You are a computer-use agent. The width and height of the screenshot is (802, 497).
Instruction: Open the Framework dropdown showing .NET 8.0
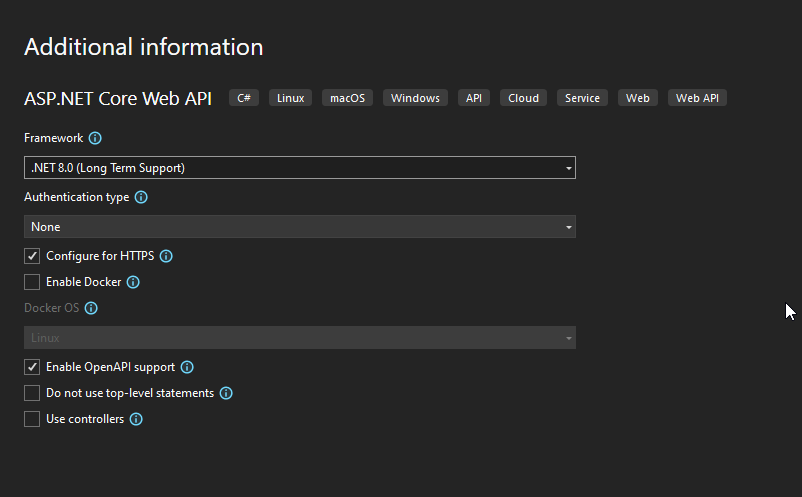[299, 168]
